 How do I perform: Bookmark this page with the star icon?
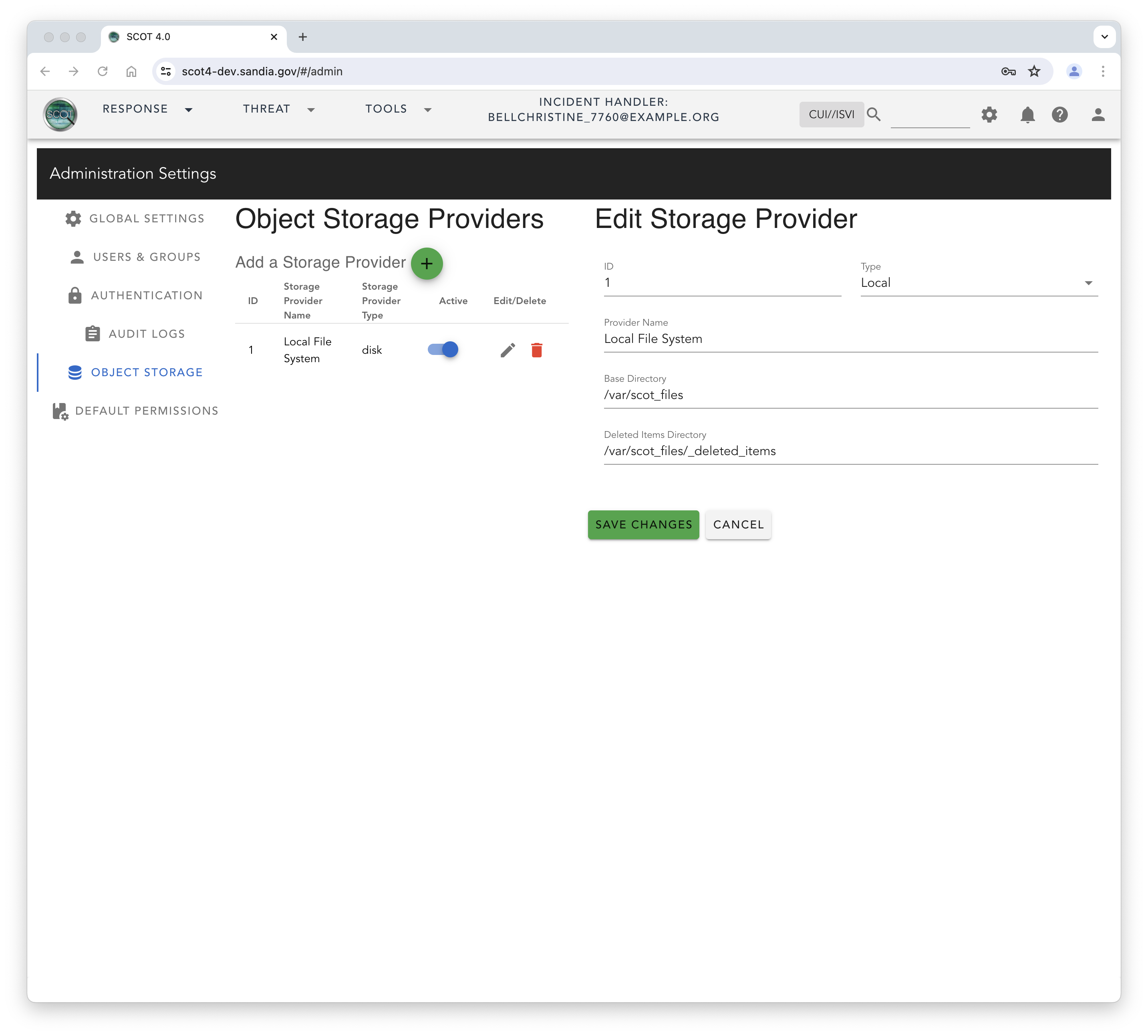(x=1034, y=71)
